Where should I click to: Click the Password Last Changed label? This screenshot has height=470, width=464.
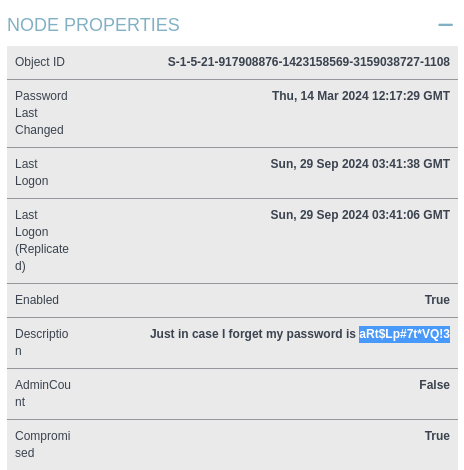pyautogui.click(x=41, y=113)
